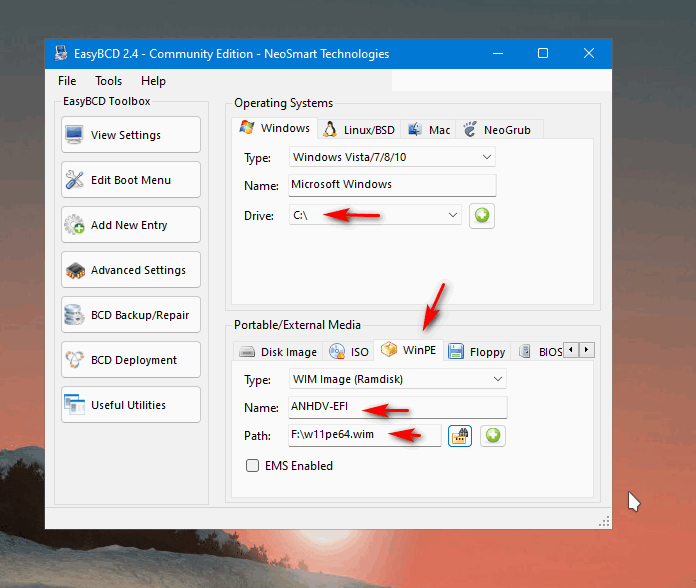The height and width of the screenshot is (588, 696).
Task: Click the BIOS tab tower icon
Action: (x=525, y=351)
